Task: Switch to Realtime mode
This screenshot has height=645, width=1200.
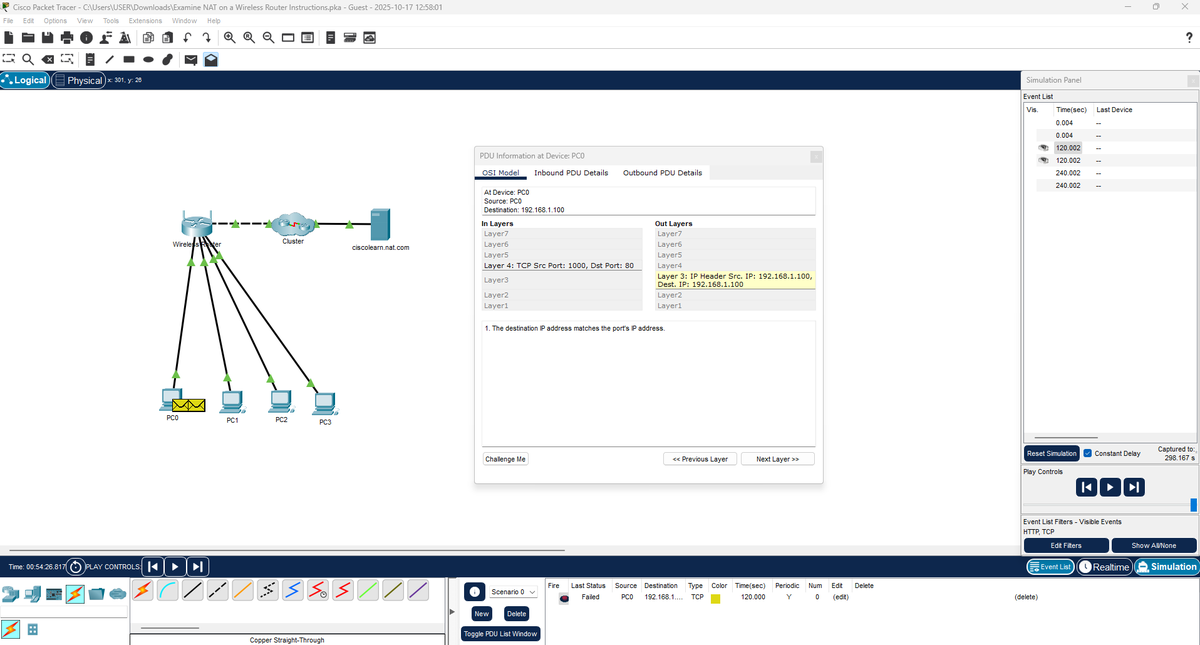Action: point(1104,567)
